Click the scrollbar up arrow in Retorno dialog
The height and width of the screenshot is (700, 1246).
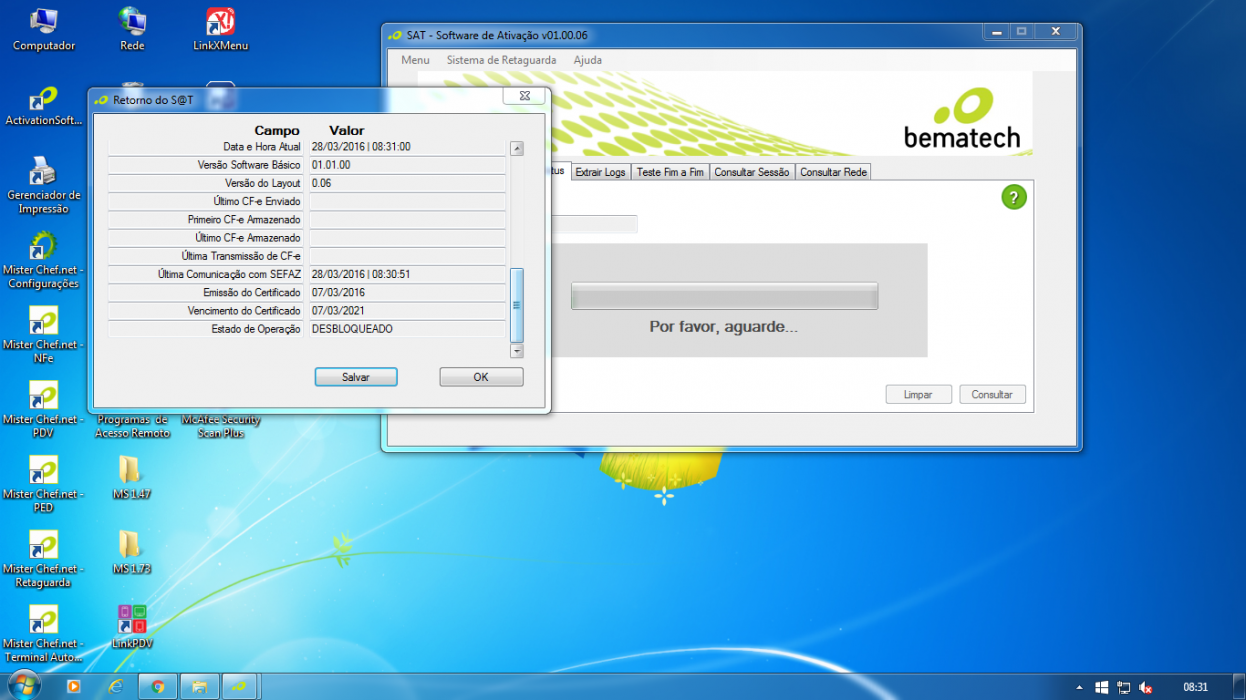[517, 149]
